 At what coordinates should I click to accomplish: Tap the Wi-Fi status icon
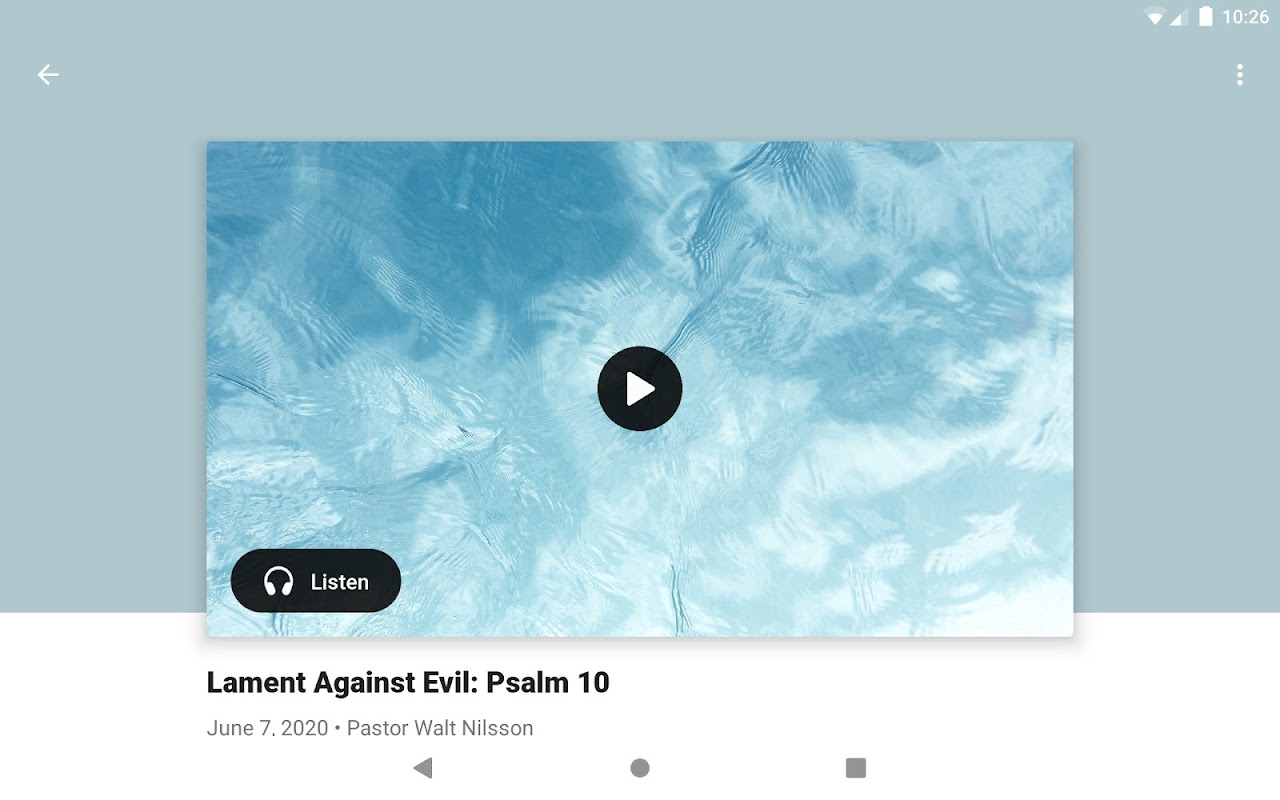click(x=1155, y=17)
